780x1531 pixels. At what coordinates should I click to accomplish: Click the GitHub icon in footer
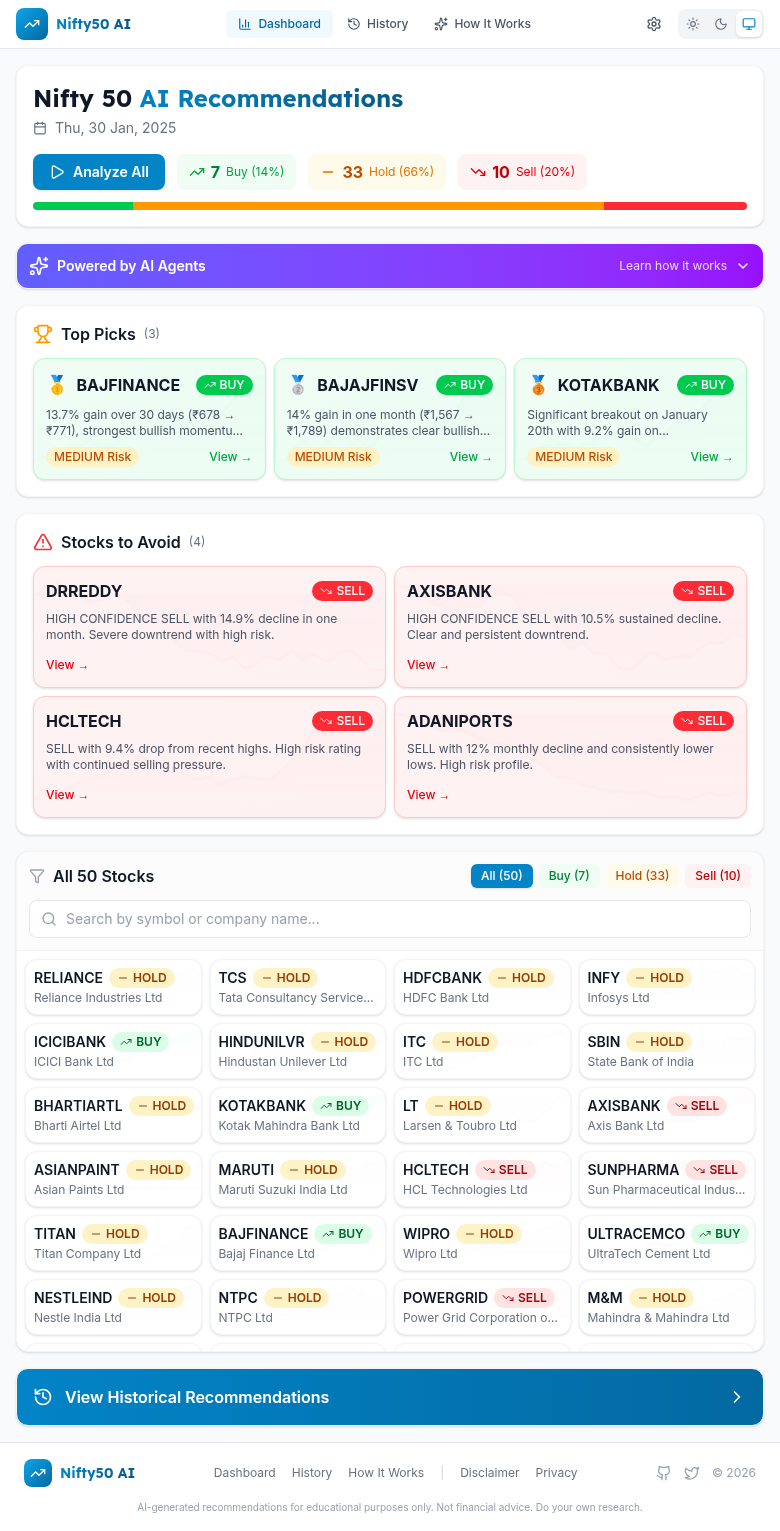tap(663, 1473)
